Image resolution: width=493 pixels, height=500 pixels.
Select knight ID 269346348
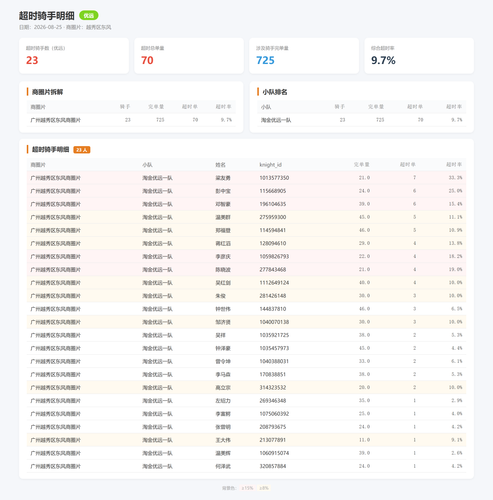point(273,401)
